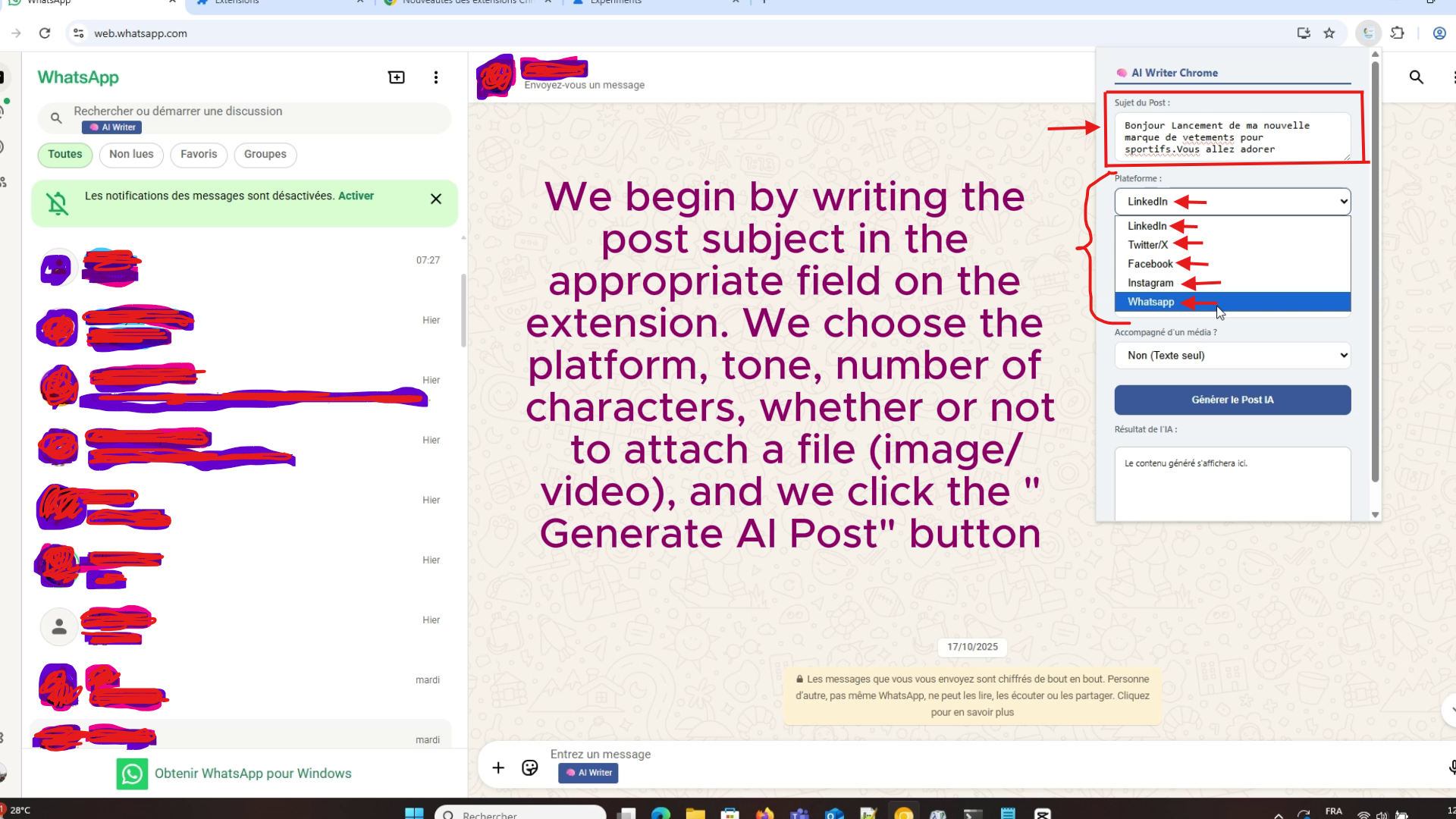Select the Favoris filter chip
This screenshot has width=1456, height=819.
tap(199, 154)
